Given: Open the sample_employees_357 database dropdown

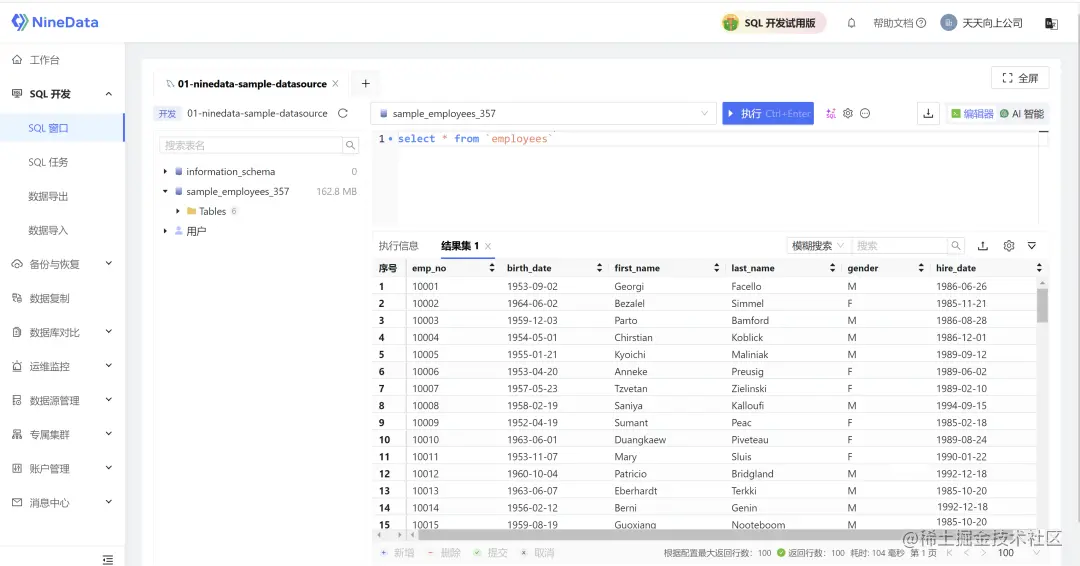Looking at the screenshot, I should click(x=543, y=114).
